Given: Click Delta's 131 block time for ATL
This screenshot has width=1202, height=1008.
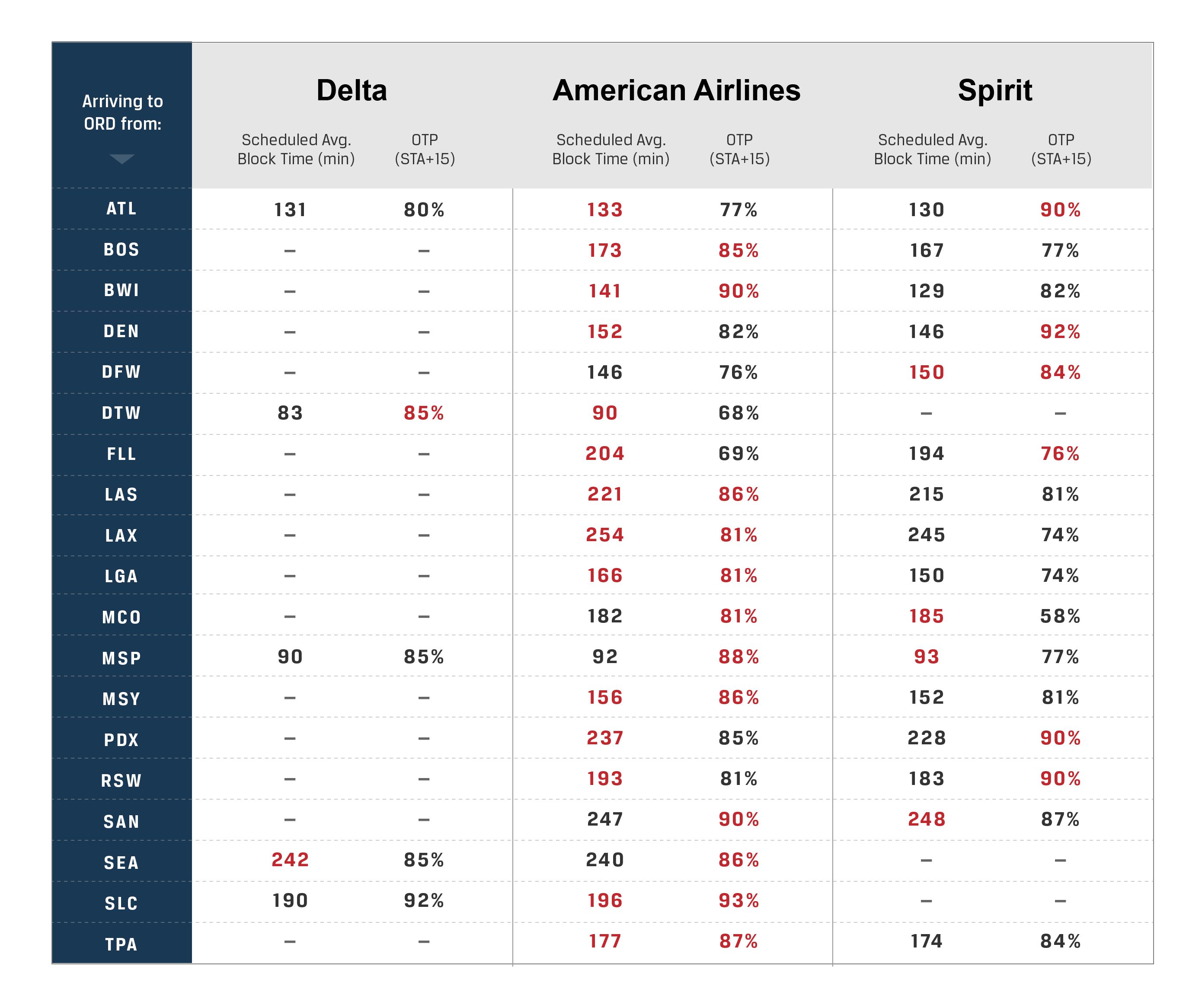Looking at the screenshot, I should pos(290,210).
